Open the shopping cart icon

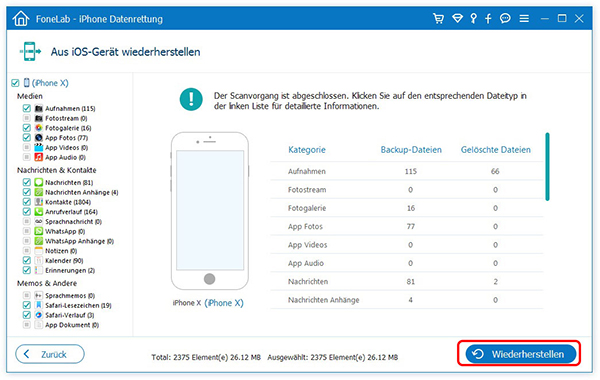pos(439,18)
